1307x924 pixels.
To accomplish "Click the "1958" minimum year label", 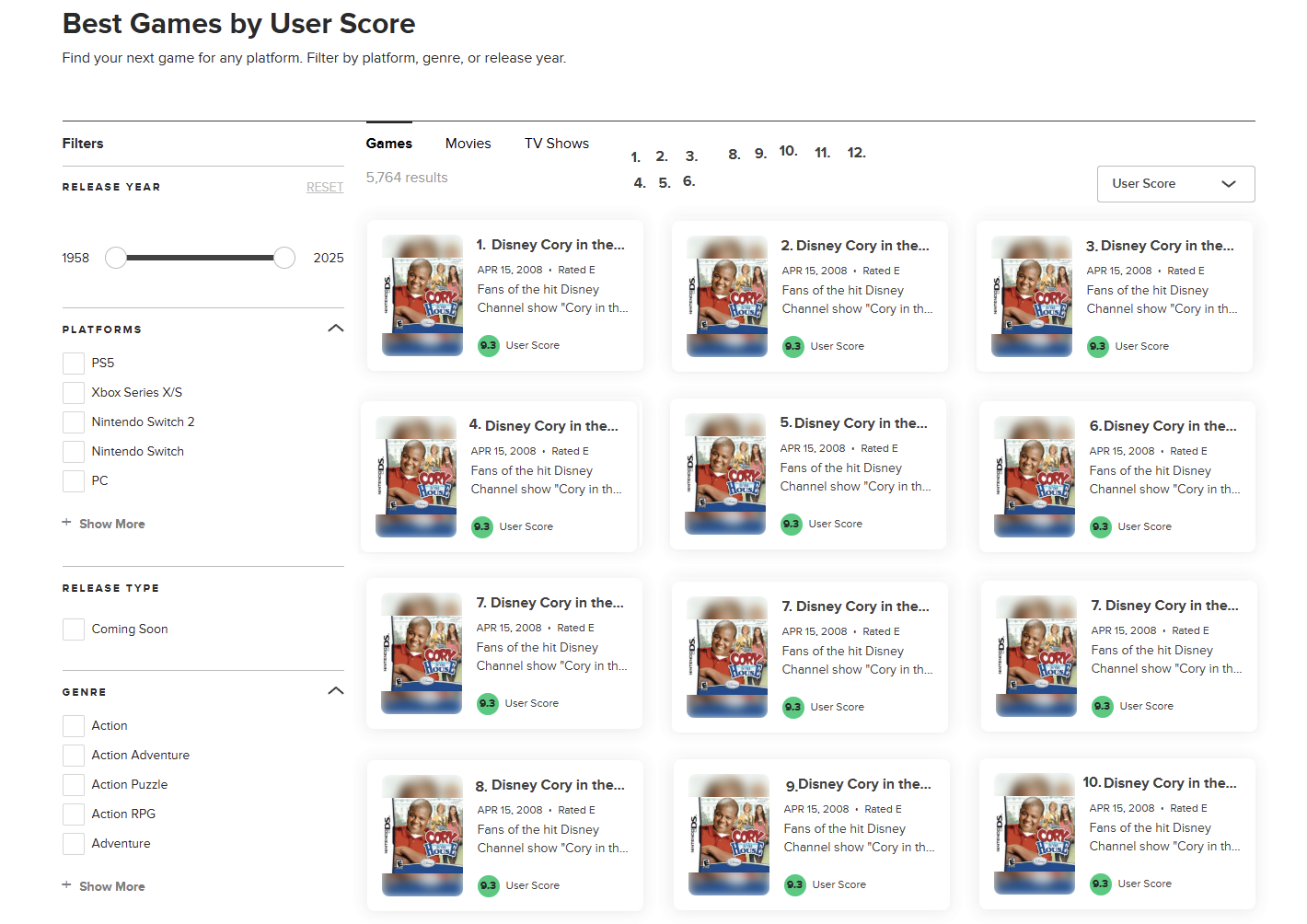I will (x=75, y=258).
